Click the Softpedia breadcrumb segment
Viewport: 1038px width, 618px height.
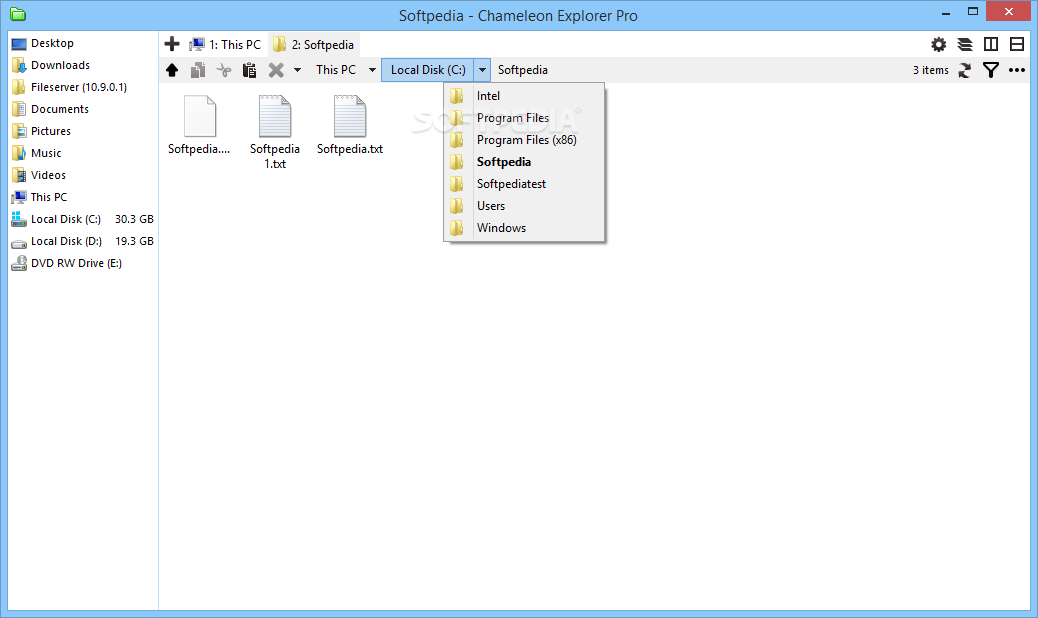click(522, 69)
